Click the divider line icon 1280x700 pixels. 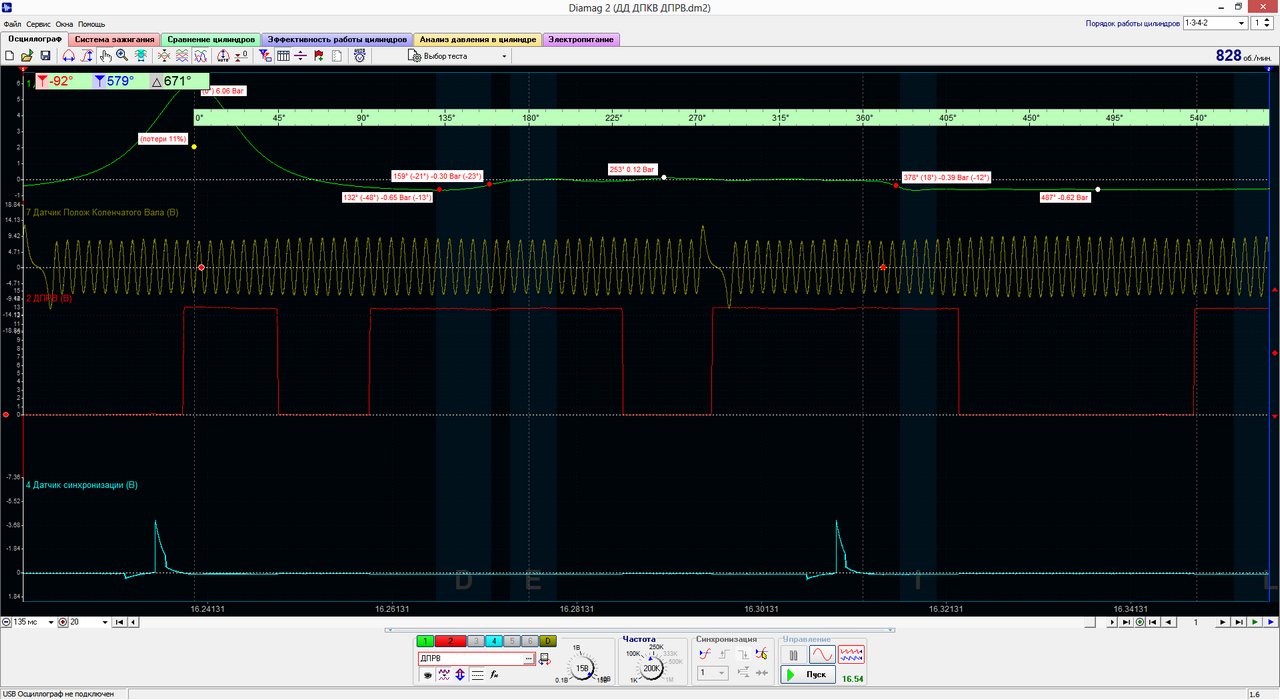click(x=300, y=56)
